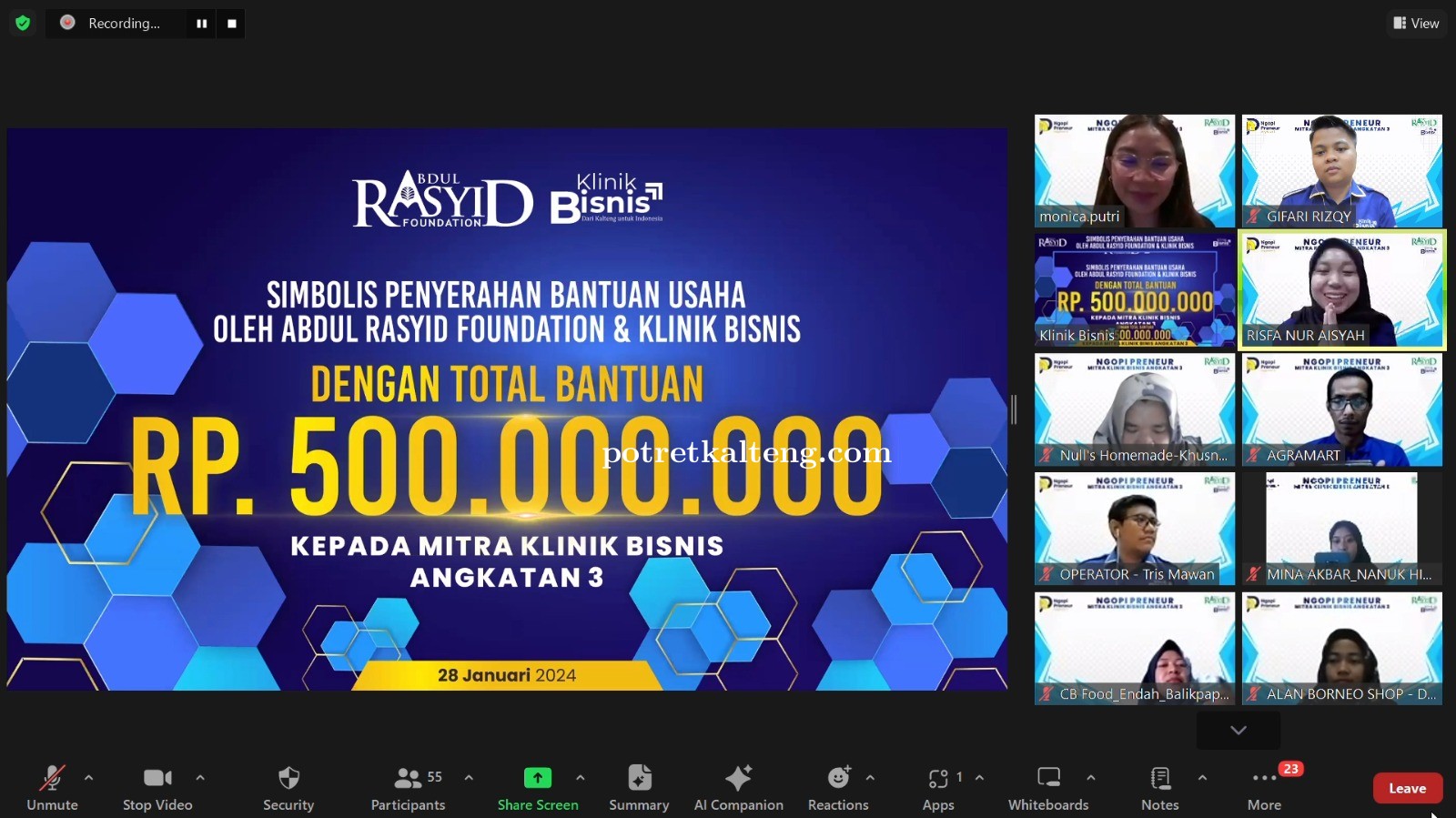Open the Reactions picker

tap(838, 788)
